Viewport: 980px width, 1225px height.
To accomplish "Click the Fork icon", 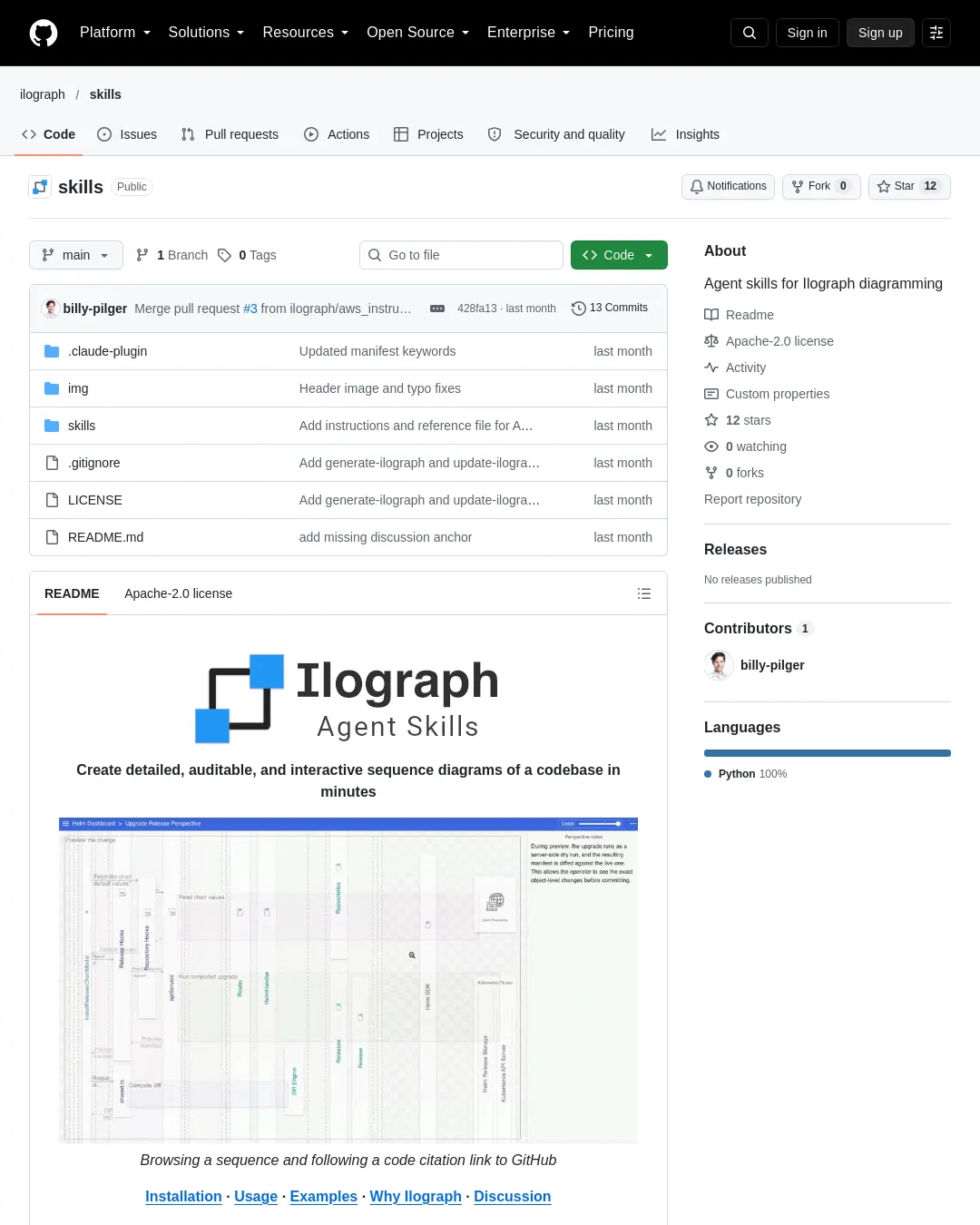I will 798,186.
